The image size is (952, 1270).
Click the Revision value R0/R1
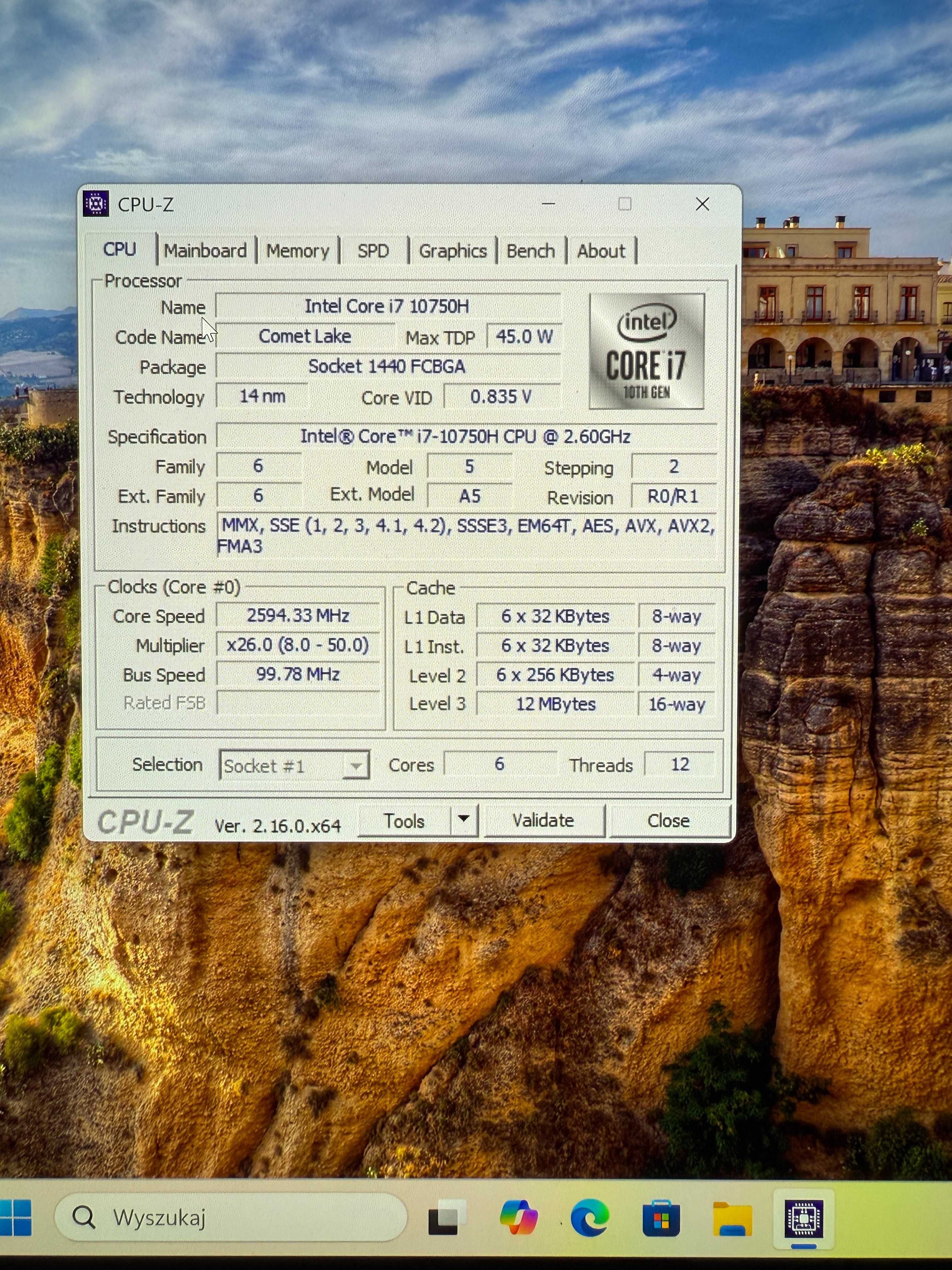674,496
